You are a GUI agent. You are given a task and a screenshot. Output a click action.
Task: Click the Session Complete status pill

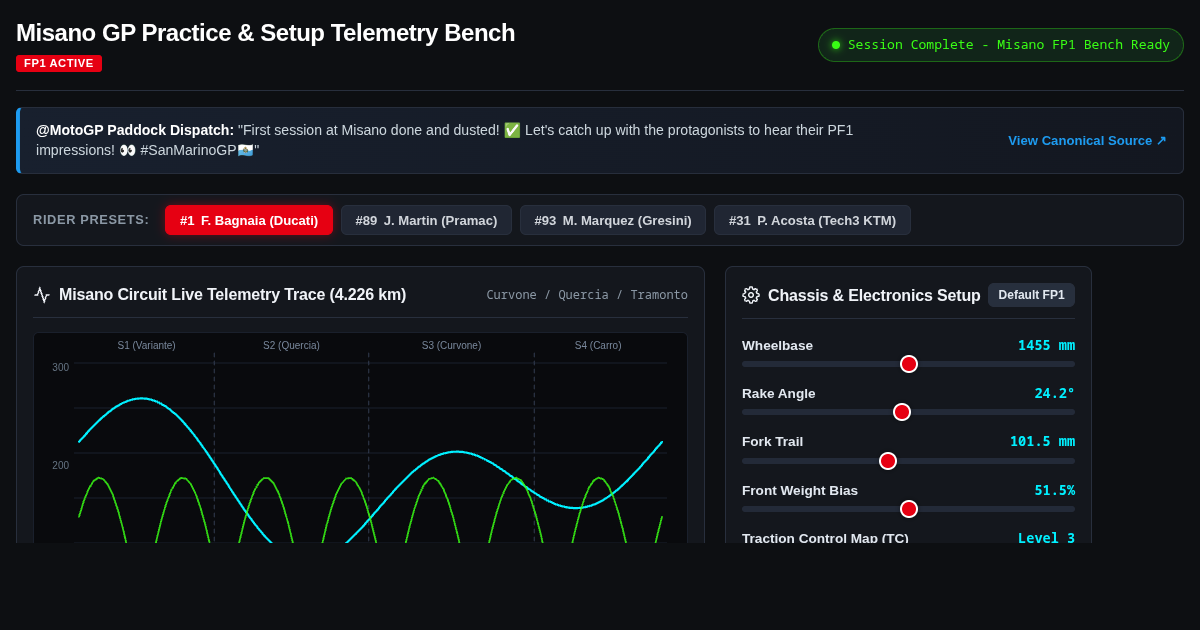pos(1001,45)
